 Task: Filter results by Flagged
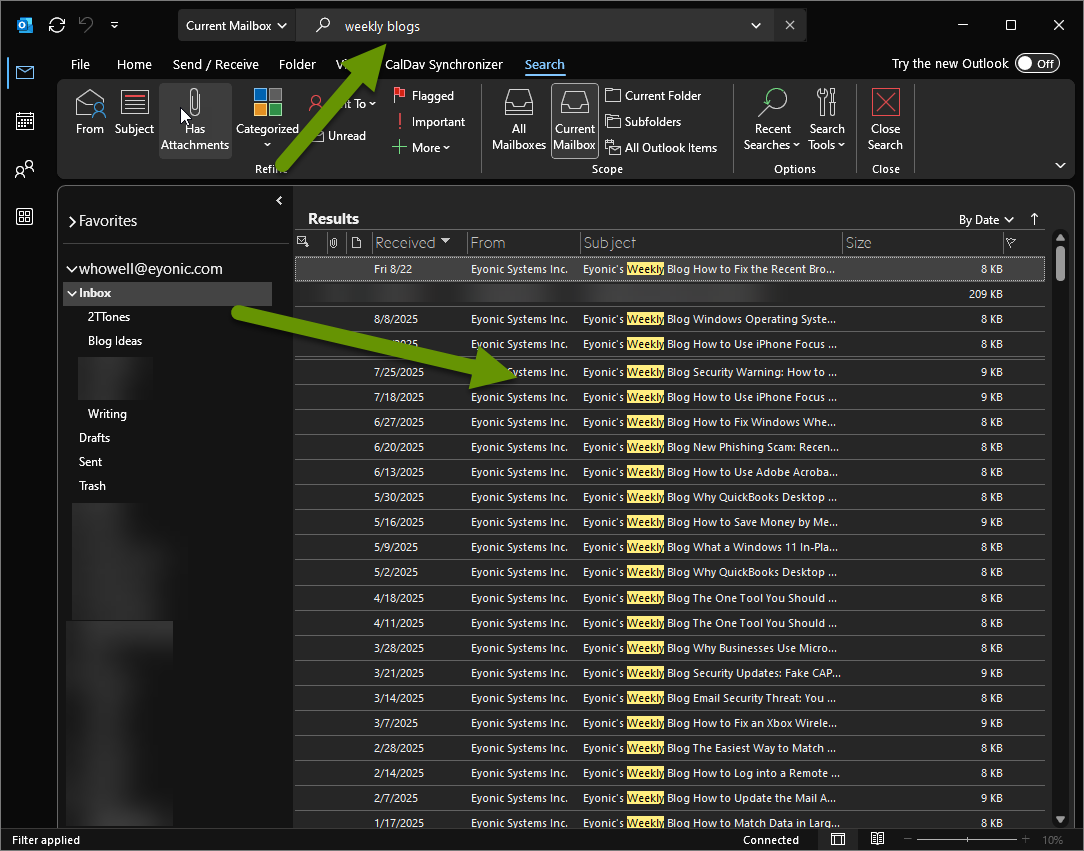(x=424, y=95)
